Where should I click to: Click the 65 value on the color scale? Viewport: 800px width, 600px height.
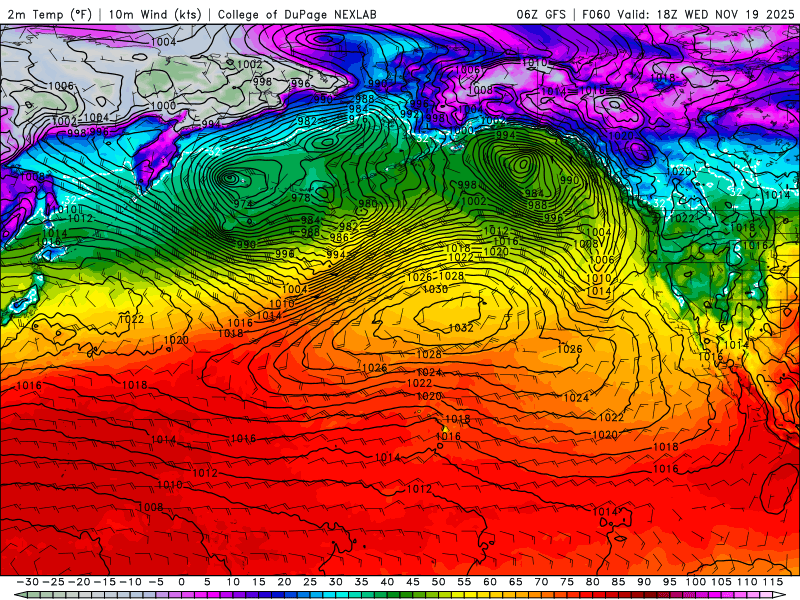[x=515, y=582]
